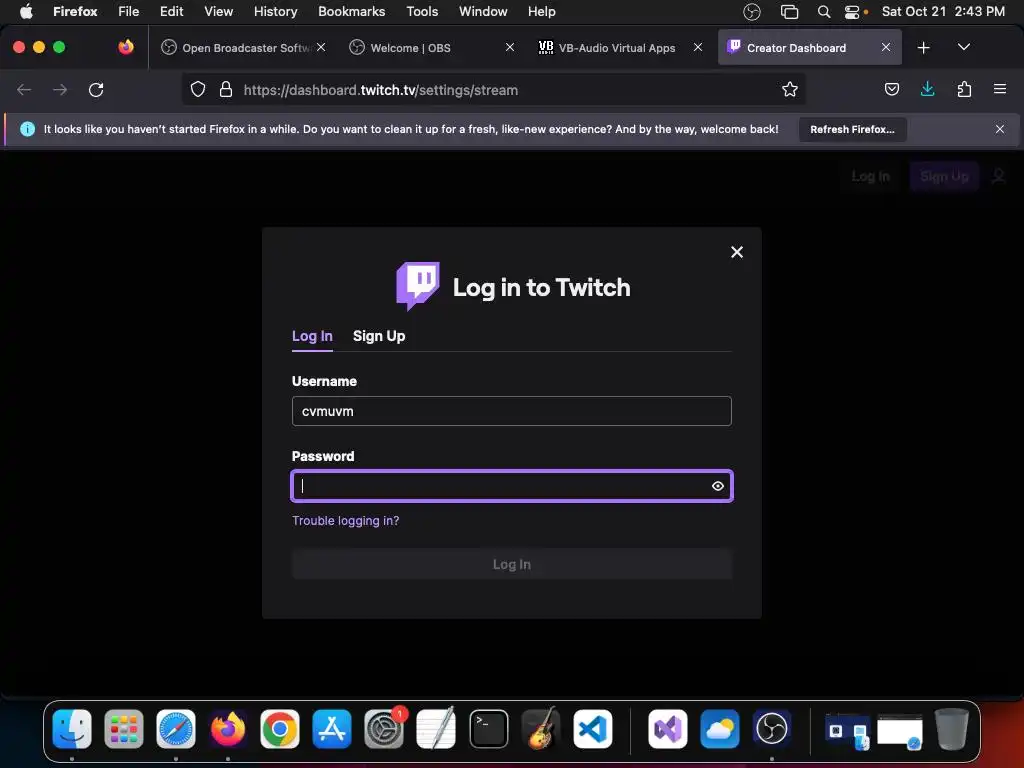Viewport: 1024px width, 768px height.
Task: Close the Welcome | OBS tab
Action: [510, 47]
